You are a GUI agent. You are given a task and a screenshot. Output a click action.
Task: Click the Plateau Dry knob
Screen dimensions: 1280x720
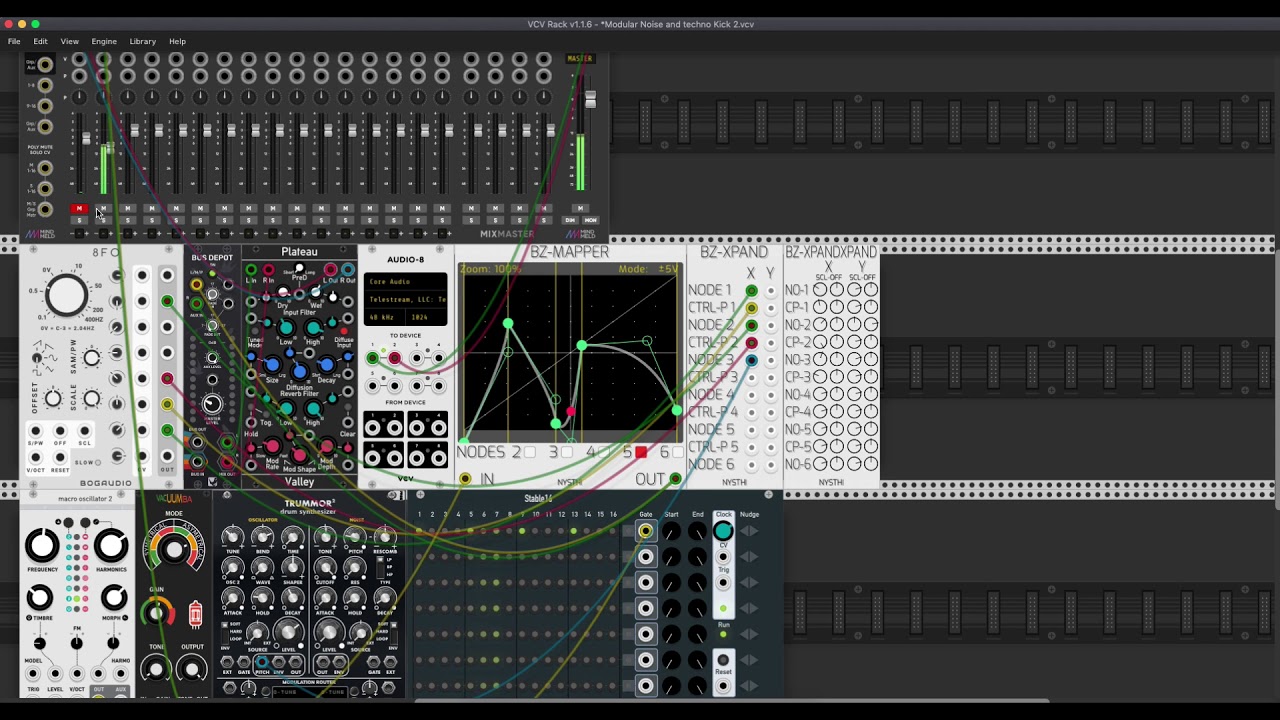(x=284, y=293)
